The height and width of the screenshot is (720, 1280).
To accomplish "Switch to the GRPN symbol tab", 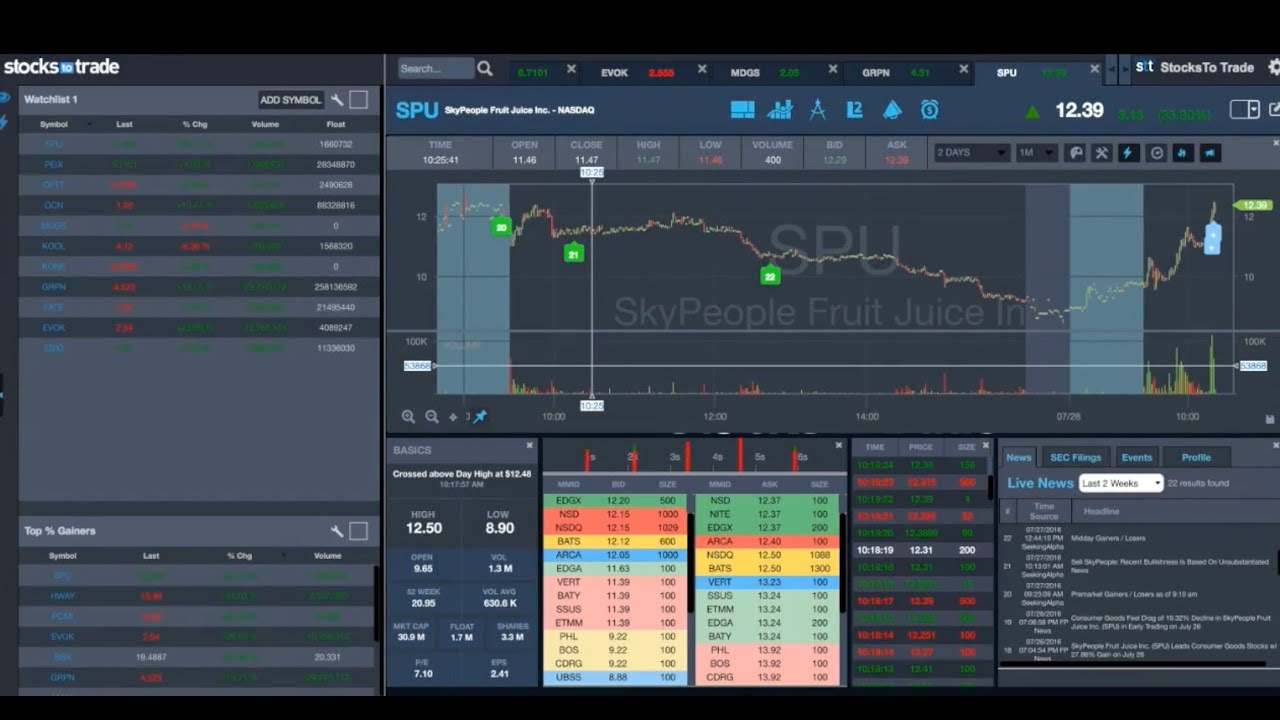I will coord(876,73).
